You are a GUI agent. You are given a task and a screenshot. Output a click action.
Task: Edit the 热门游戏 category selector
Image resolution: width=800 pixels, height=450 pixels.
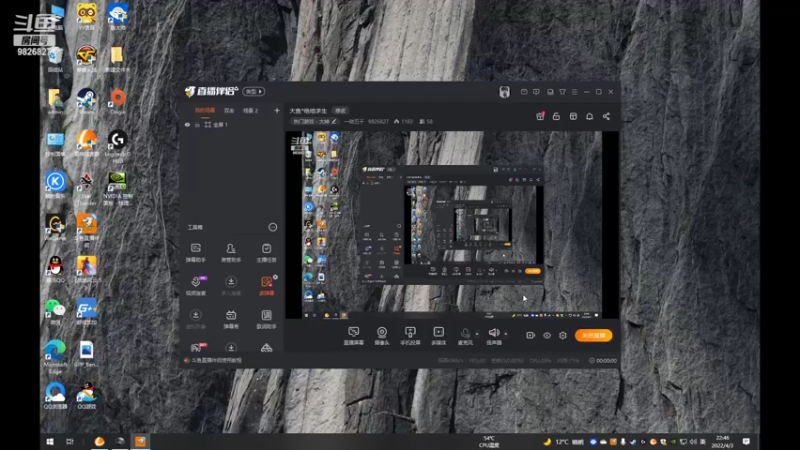click(x=314, y=121)
